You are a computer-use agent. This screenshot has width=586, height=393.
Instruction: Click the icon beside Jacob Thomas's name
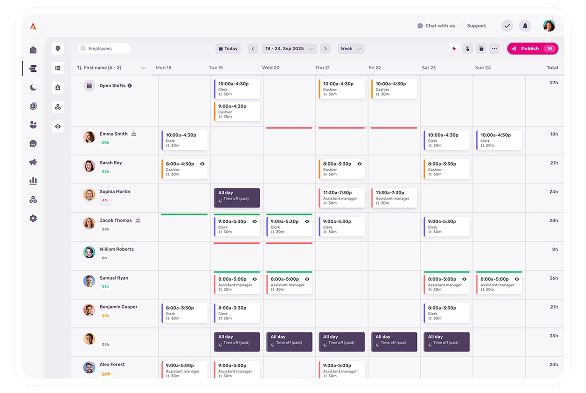click(138, 220)
